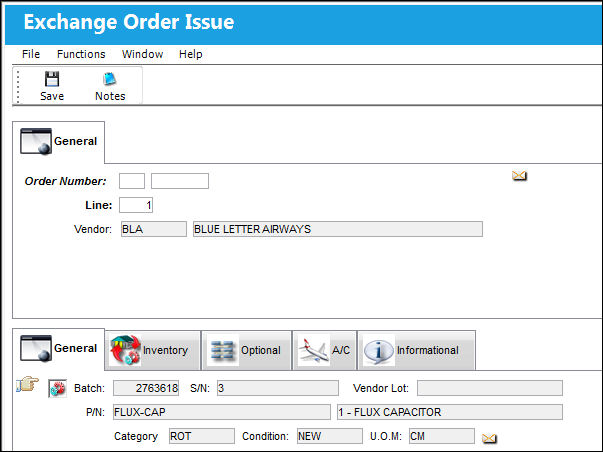
Task: Click the upper General tab window icon
Action: coord(36,141)
